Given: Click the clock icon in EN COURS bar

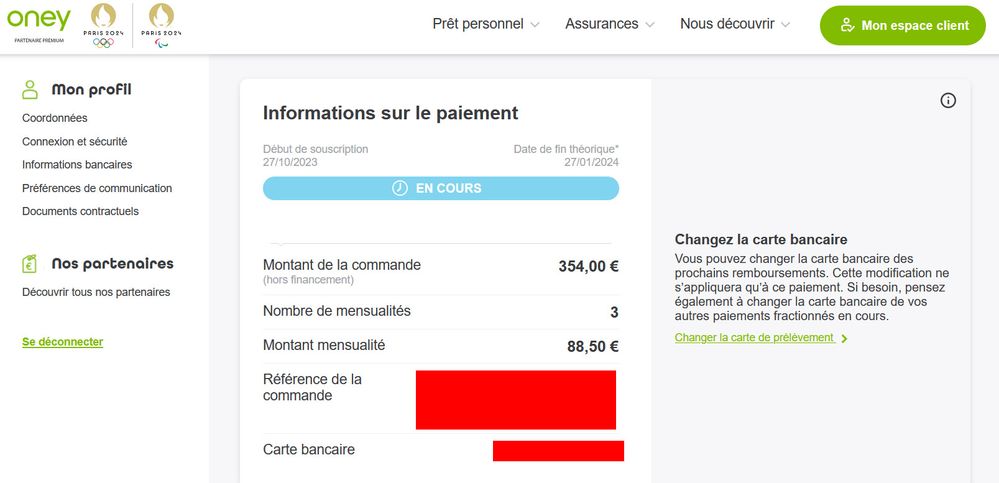Looking at the screenshot, I should 400,188.
